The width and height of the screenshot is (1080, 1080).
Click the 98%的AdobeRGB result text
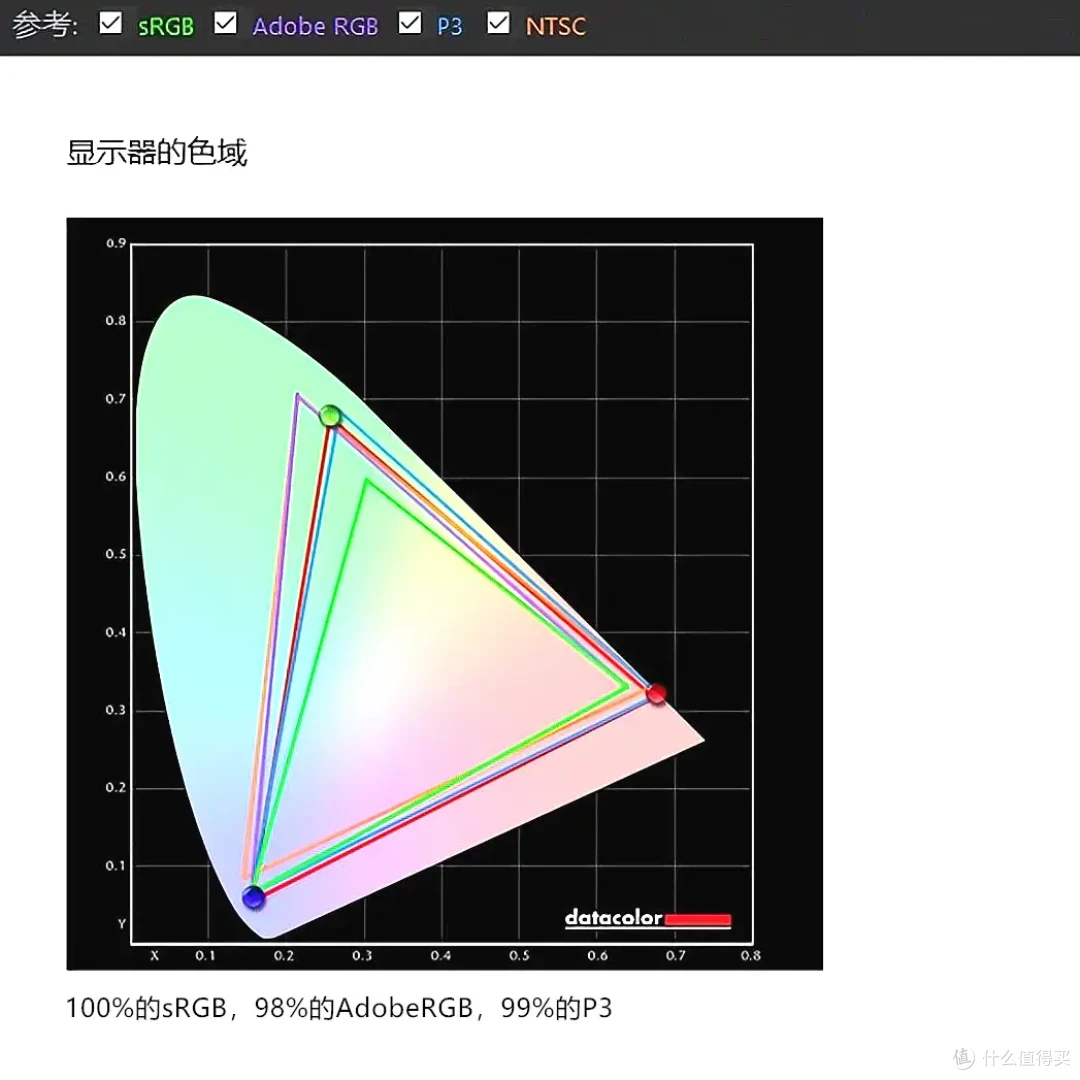[364, 1008]
